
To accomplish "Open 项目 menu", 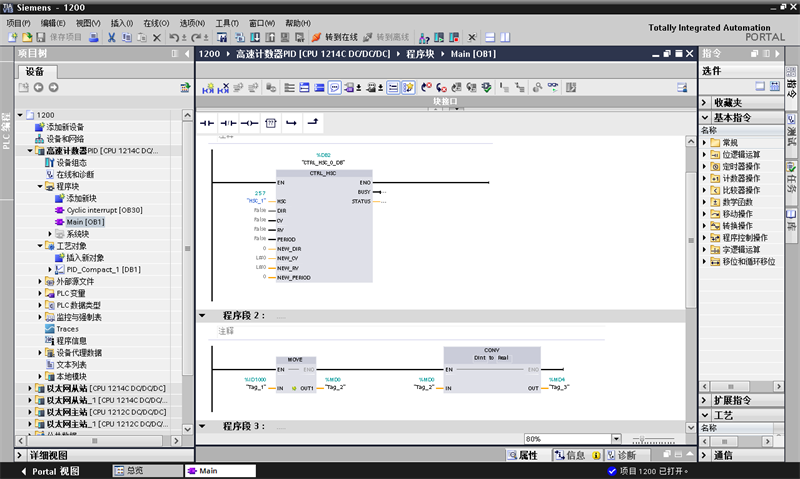I will point(18,23).
